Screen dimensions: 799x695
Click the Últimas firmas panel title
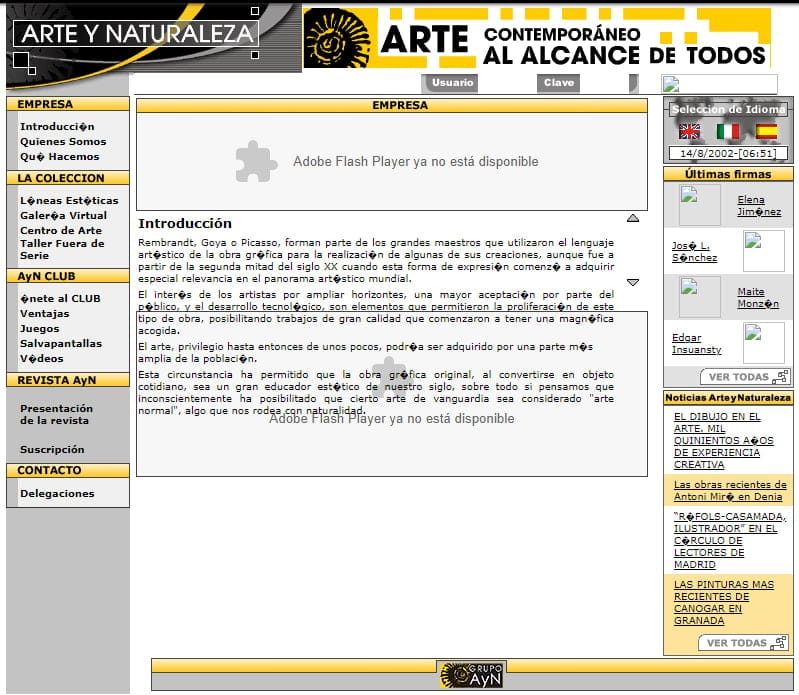[728, 174]
